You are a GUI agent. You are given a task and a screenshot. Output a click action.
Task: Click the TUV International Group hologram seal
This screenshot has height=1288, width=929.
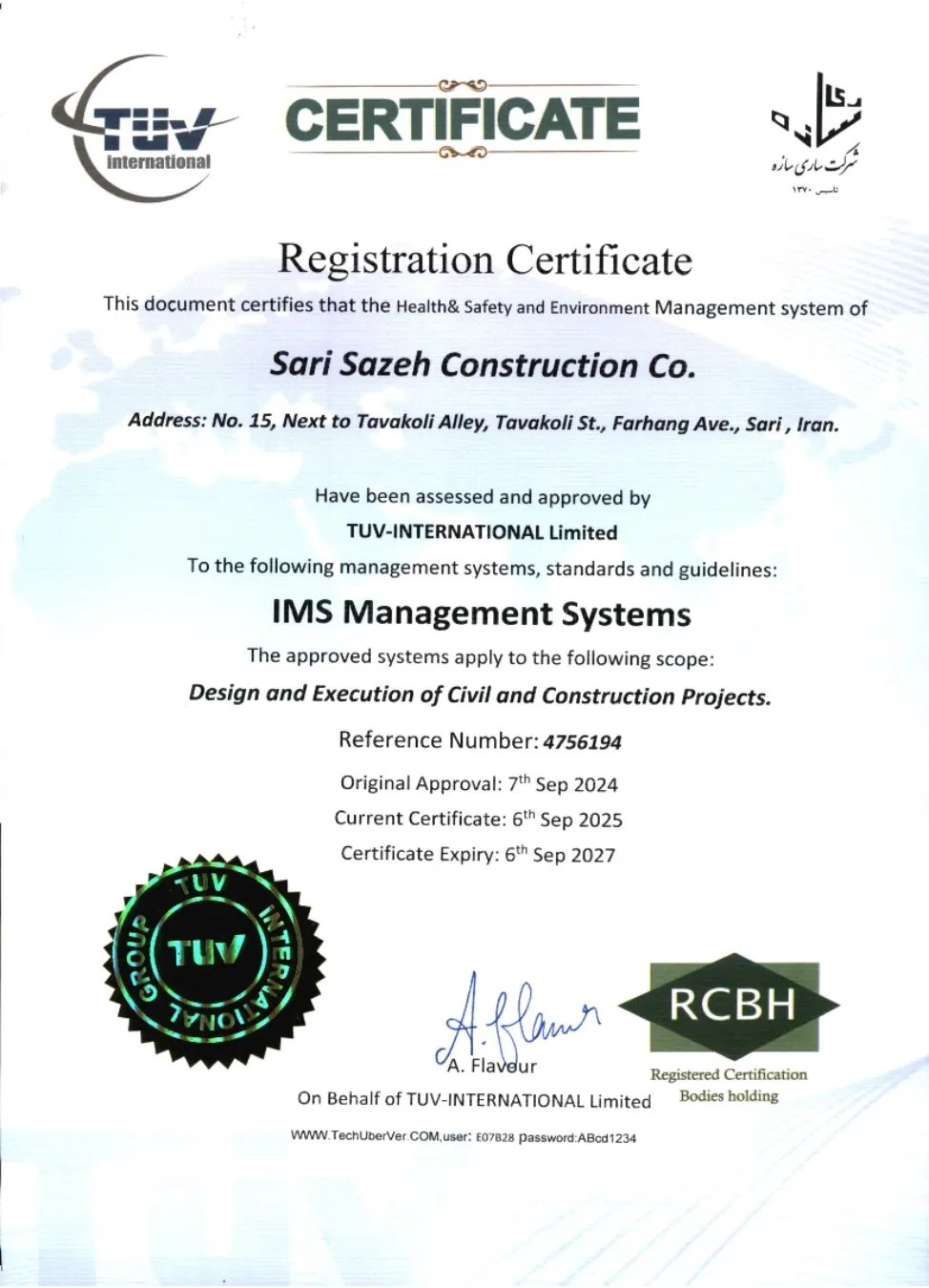pos(215,961)
